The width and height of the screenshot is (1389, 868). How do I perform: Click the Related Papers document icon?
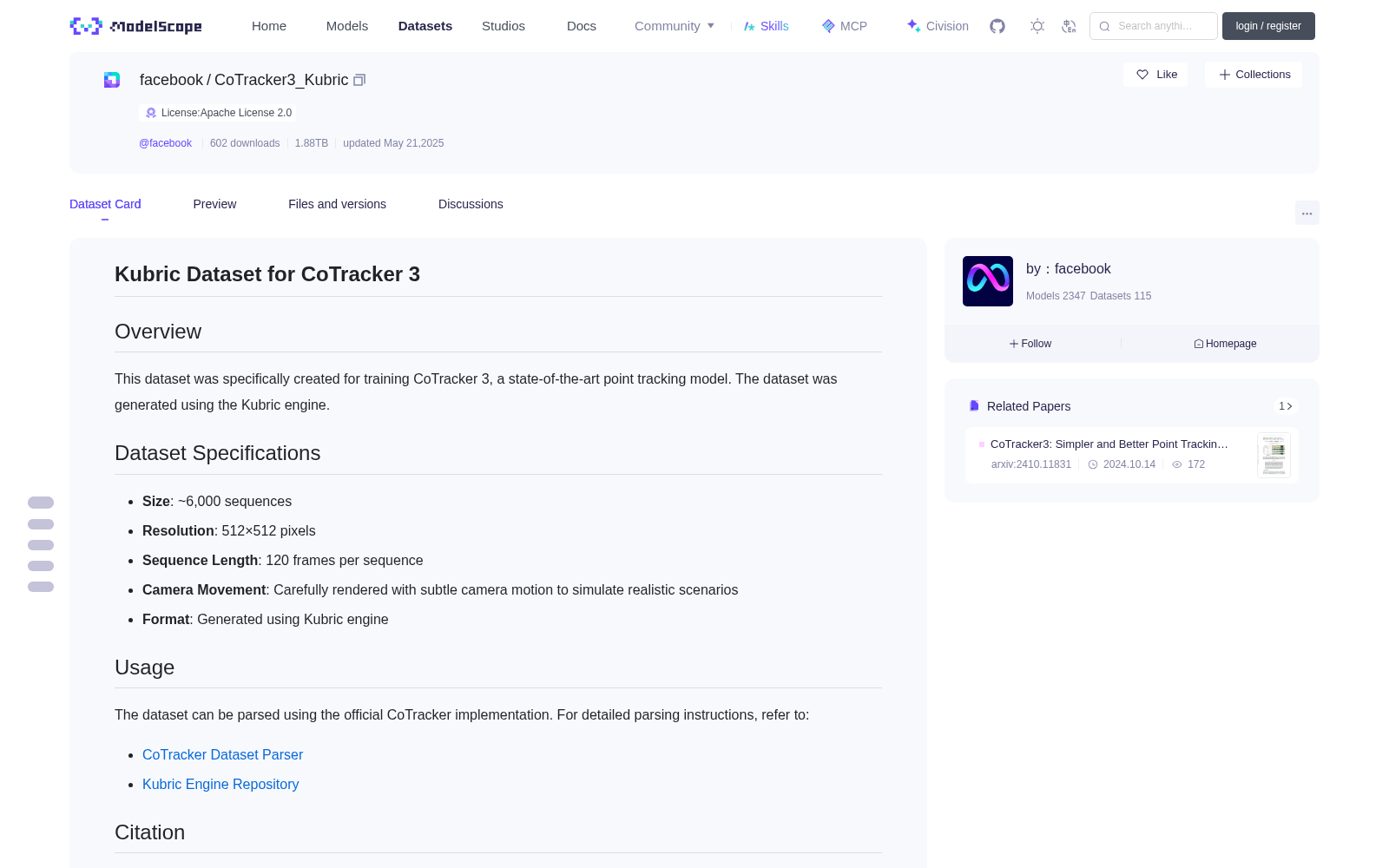click(974, 406)
